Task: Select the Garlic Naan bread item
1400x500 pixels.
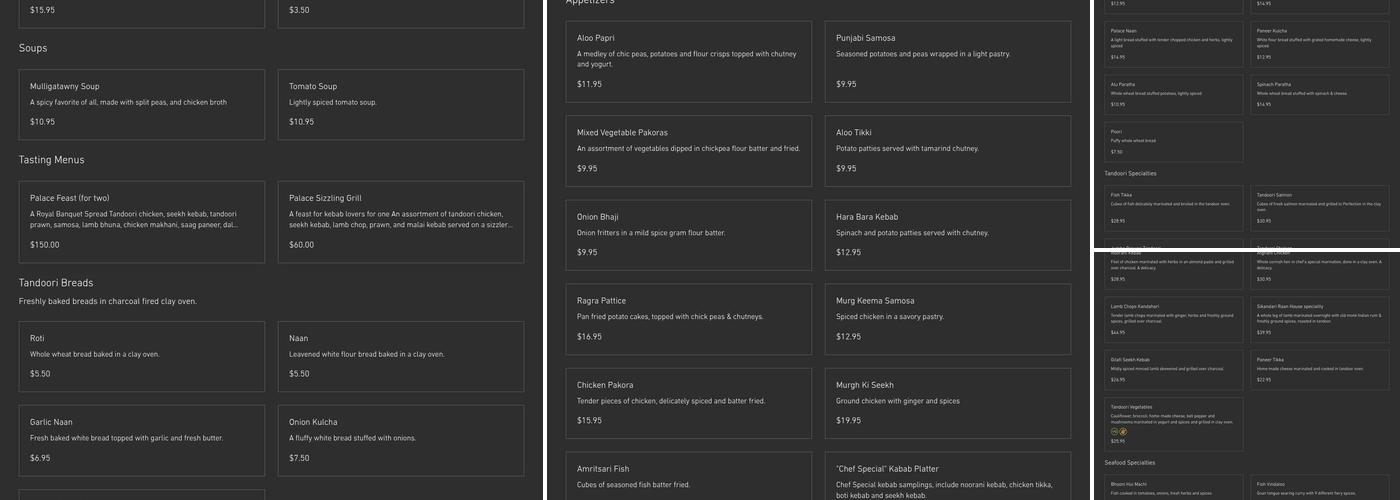Action: point(141,439)
